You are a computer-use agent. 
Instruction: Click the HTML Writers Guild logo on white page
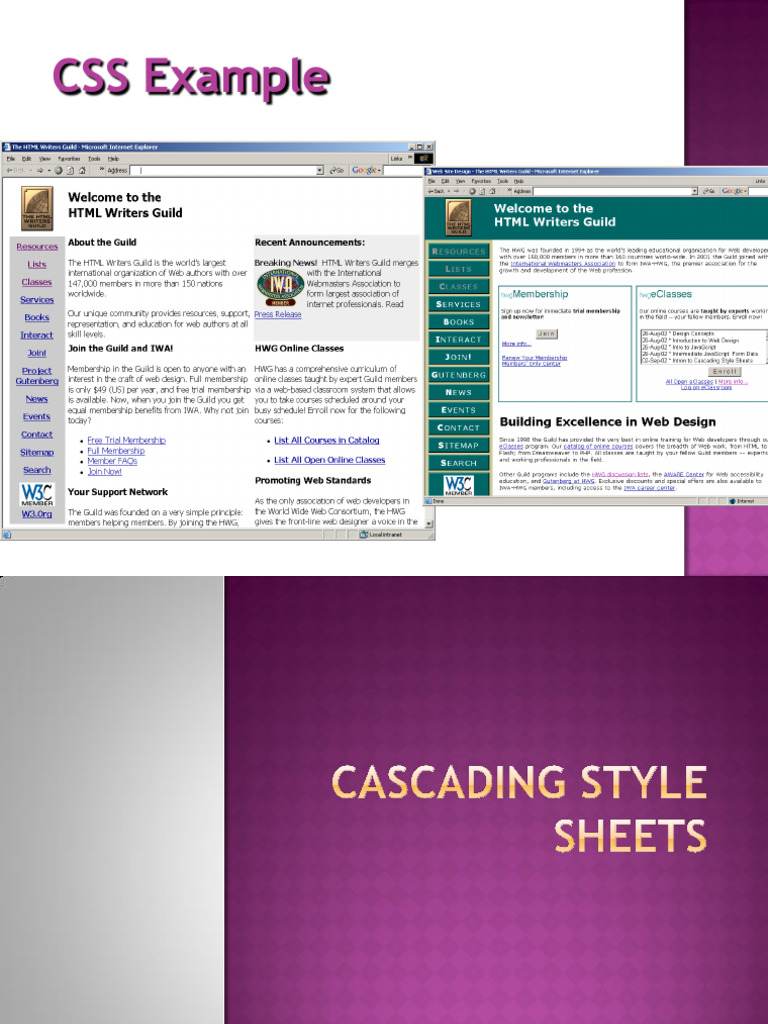click(x=37, y=208)
